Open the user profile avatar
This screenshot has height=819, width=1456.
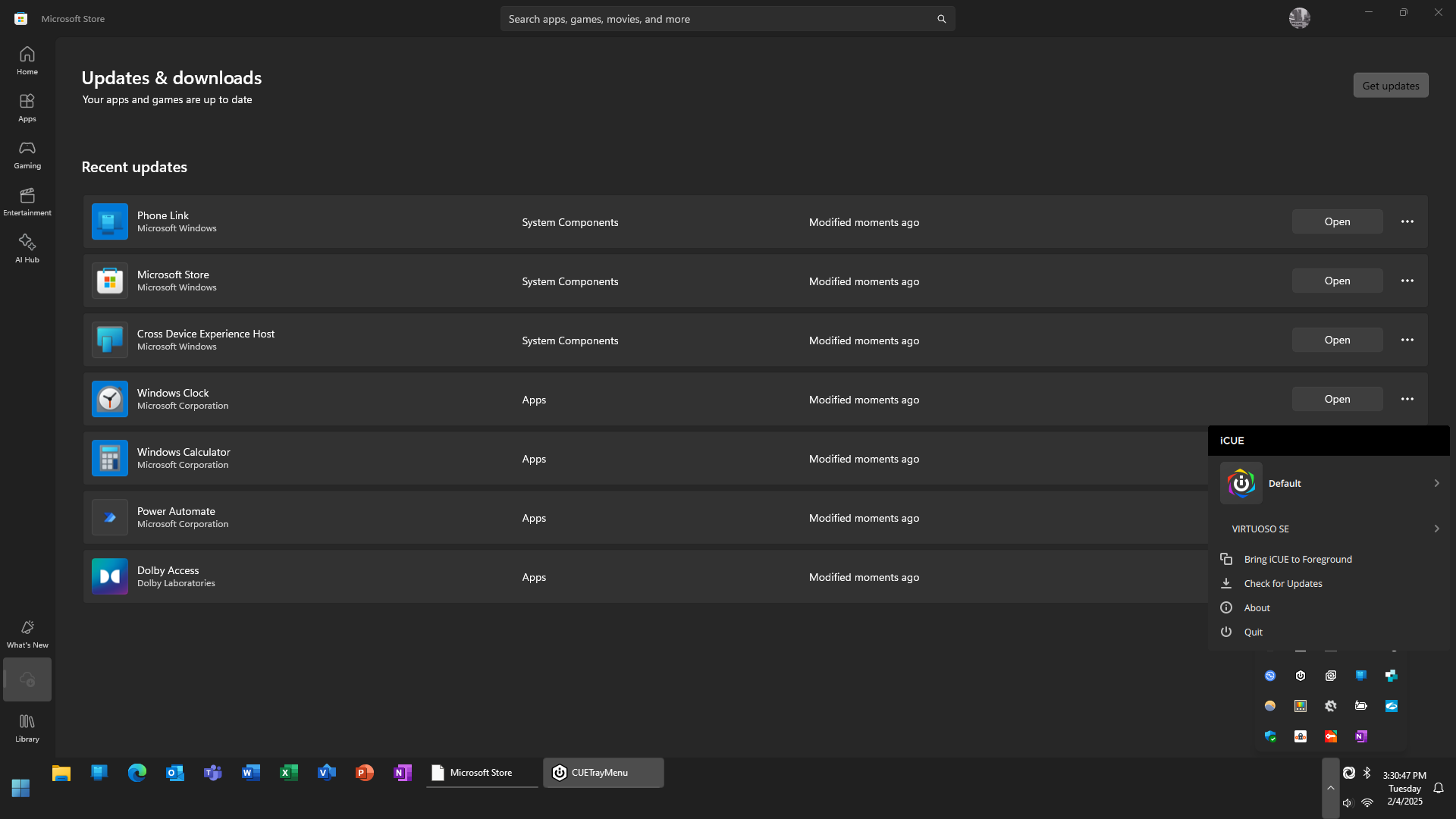pyautogui.click(x=1299, y=18)
